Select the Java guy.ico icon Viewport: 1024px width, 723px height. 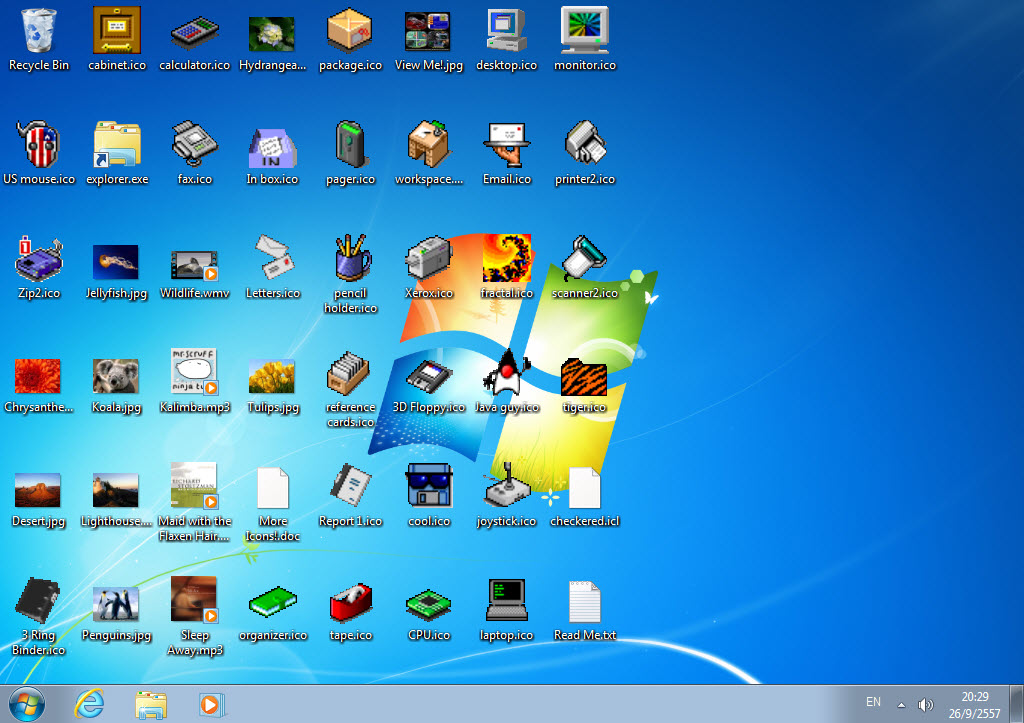pyautogui.click(x=507, y=376)
